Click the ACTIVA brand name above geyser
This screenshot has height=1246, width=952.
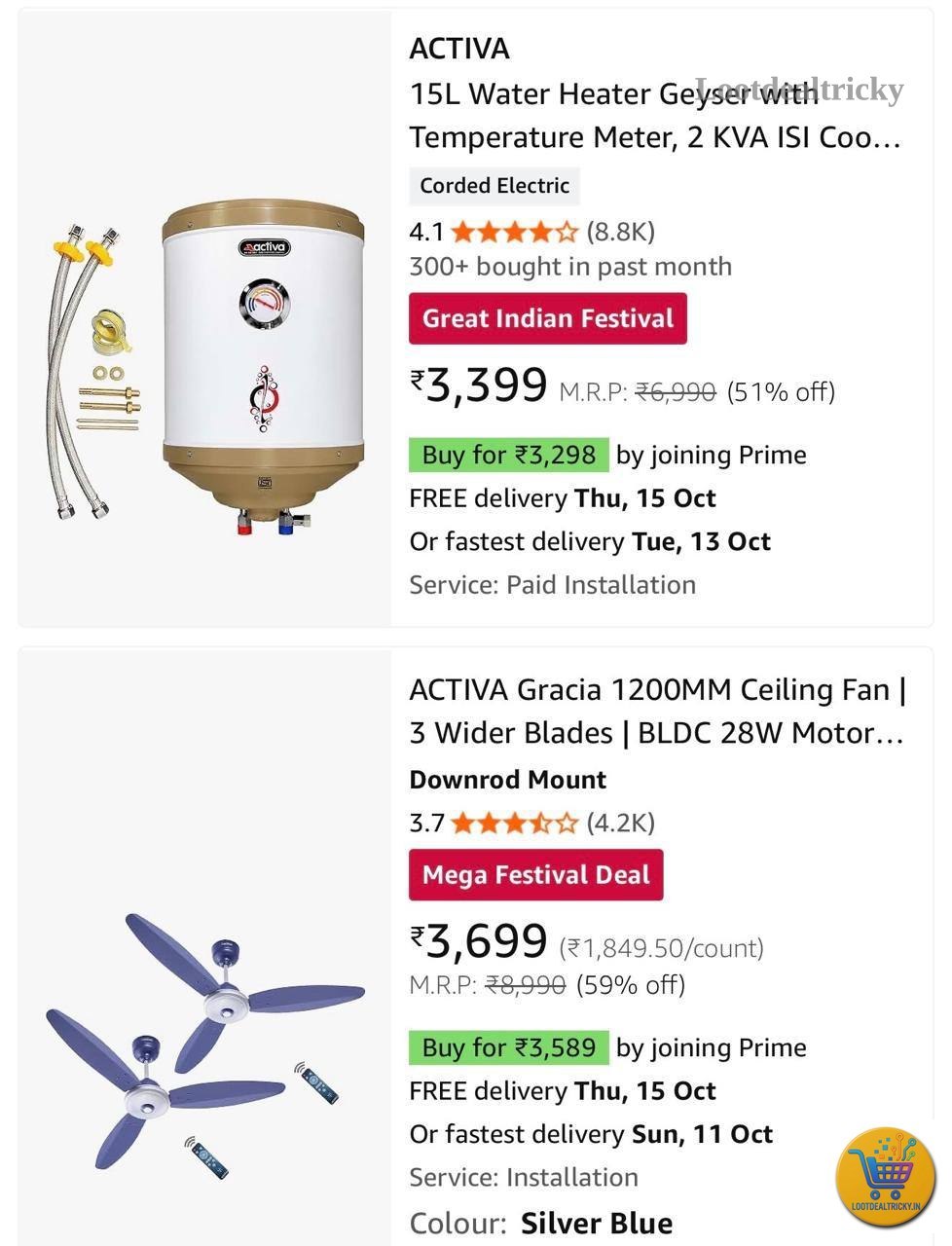click(x=459, y=49)
